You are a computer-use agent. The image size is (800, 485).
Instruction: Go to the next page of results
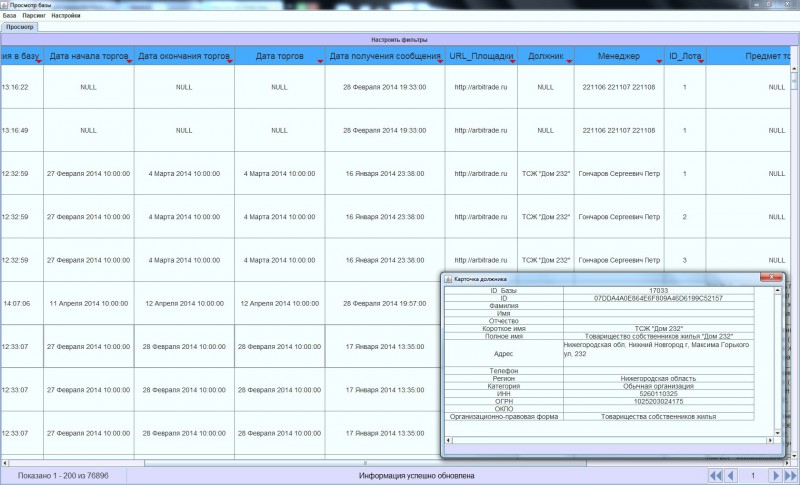coord(776,476)
